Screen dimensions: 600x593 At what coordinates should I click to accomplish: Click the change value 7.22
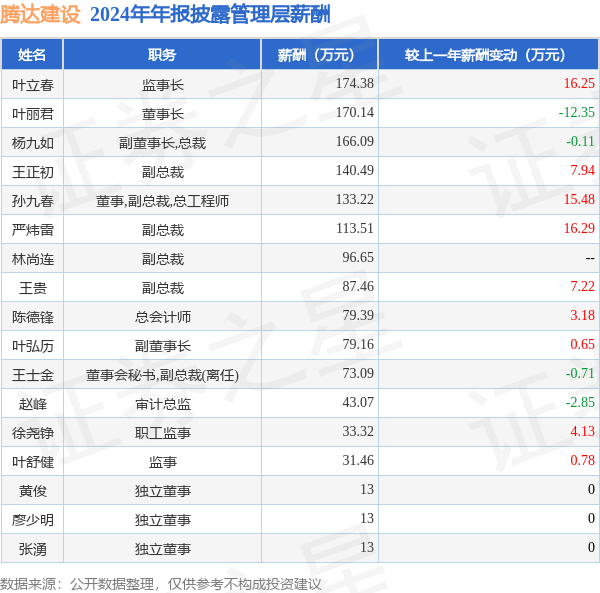point(583,287)
